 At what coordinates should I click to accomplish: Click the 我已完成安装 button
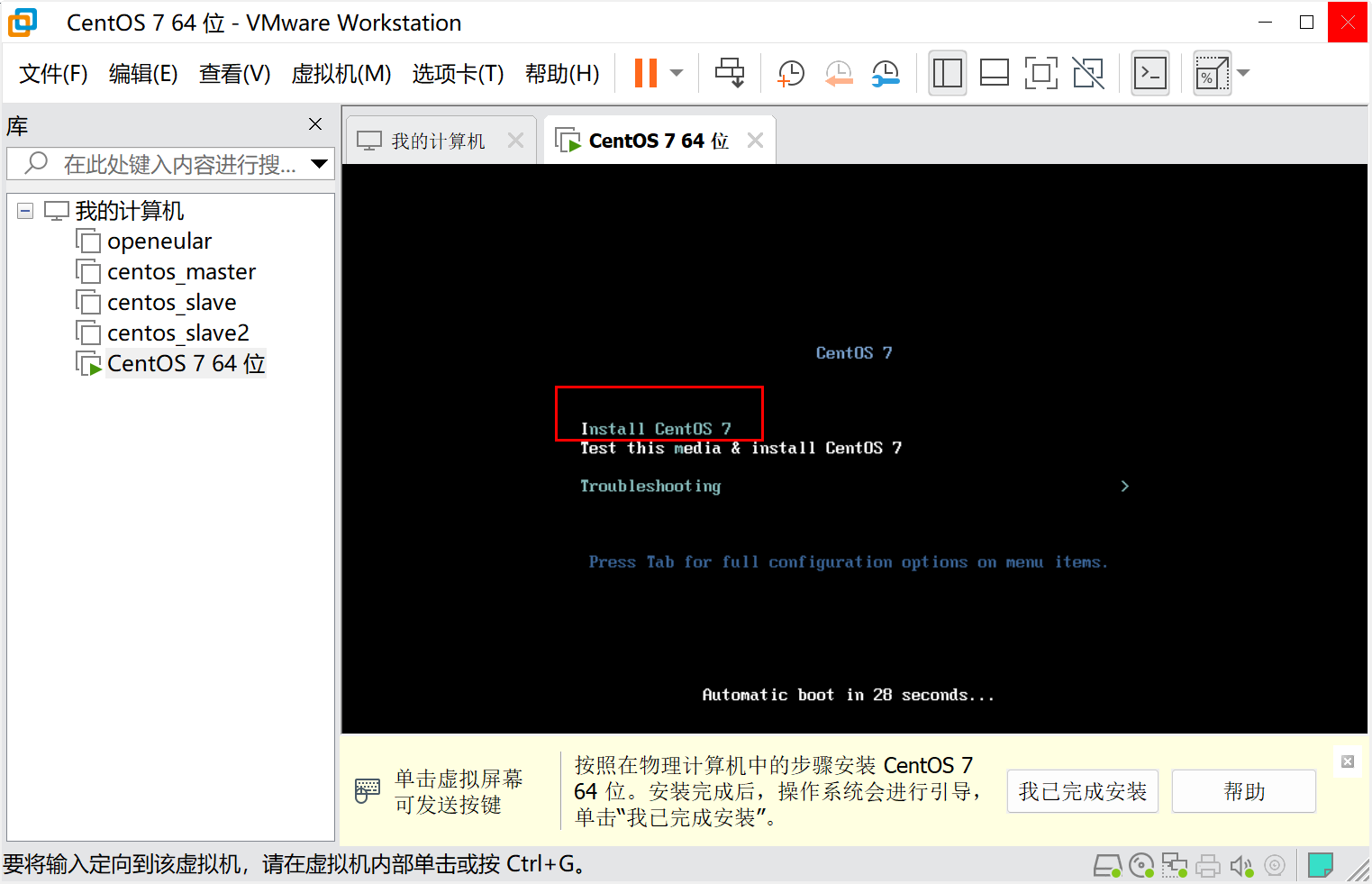tap(1083, 791)
